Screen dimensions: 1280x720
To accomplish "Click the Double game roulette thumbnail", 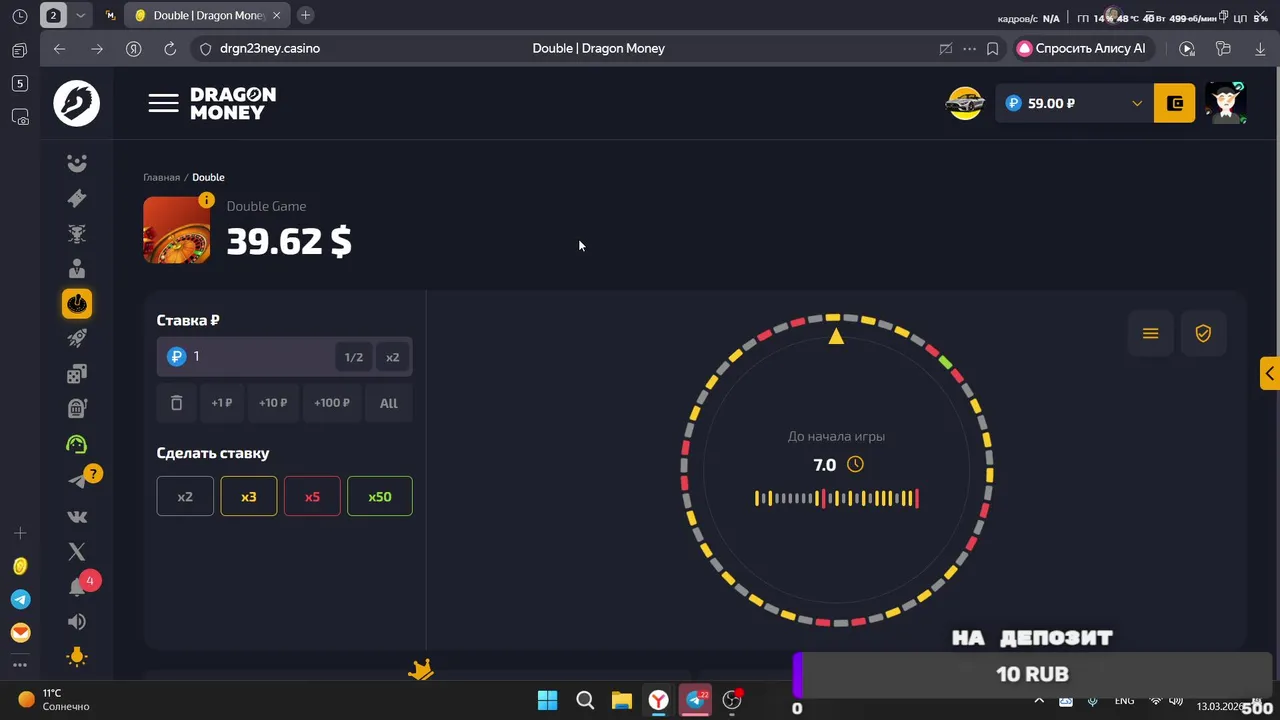I will (x=176, y=230).
